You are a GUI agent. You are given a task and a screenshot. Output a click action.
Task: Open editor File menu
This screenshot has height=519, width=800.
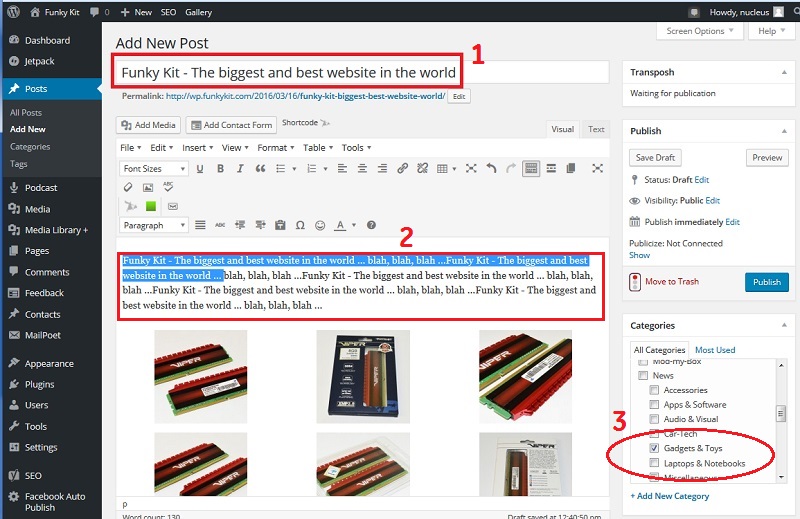[131, 148]
